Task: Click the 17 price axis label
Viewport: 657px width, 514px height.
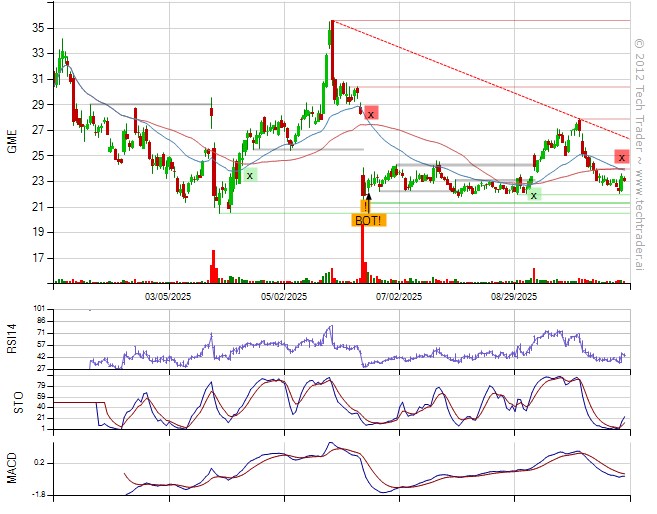Action: coord(38,258)
